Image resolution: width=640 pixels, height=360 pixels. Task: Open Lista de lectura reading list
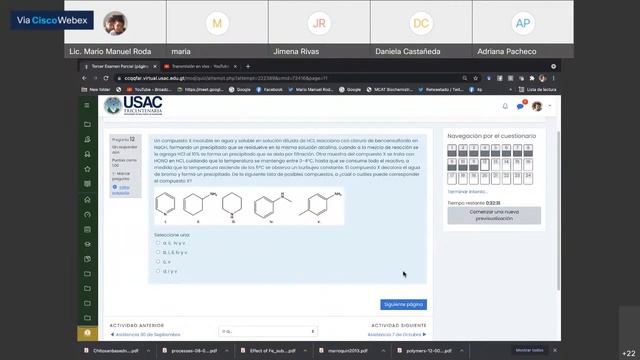pos(538,89)
